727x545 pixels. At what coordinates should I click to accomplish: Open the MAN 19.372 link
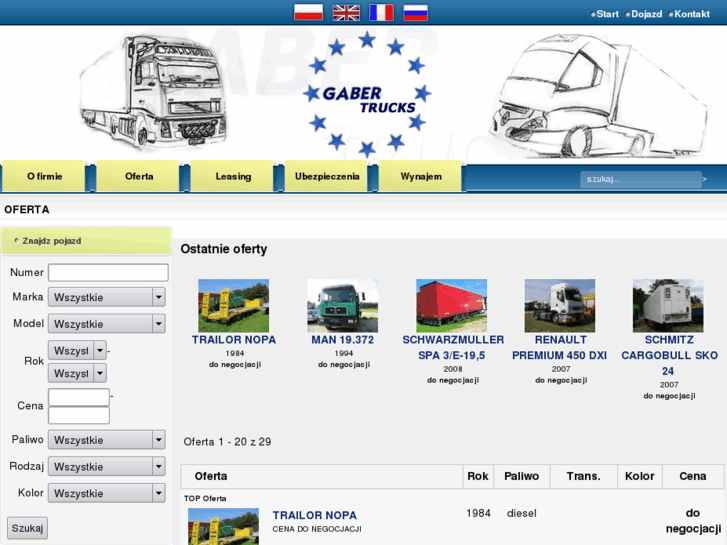(343, 340)
